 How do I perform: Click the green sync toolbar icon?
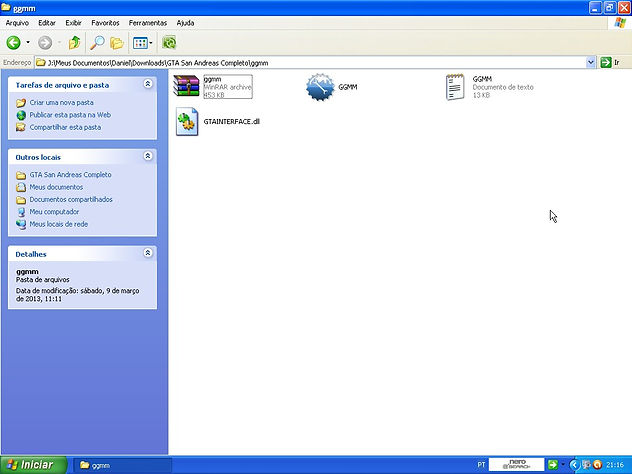169,43
